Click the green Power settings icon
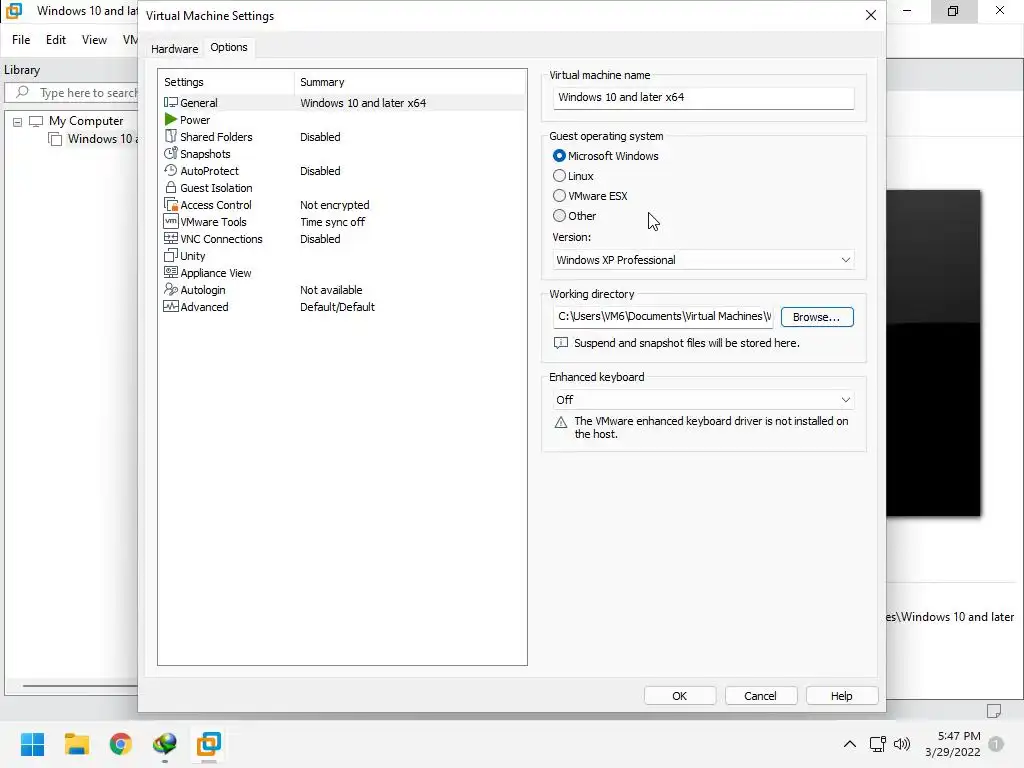The image size is (1024, 768). (x=170, y=120)
